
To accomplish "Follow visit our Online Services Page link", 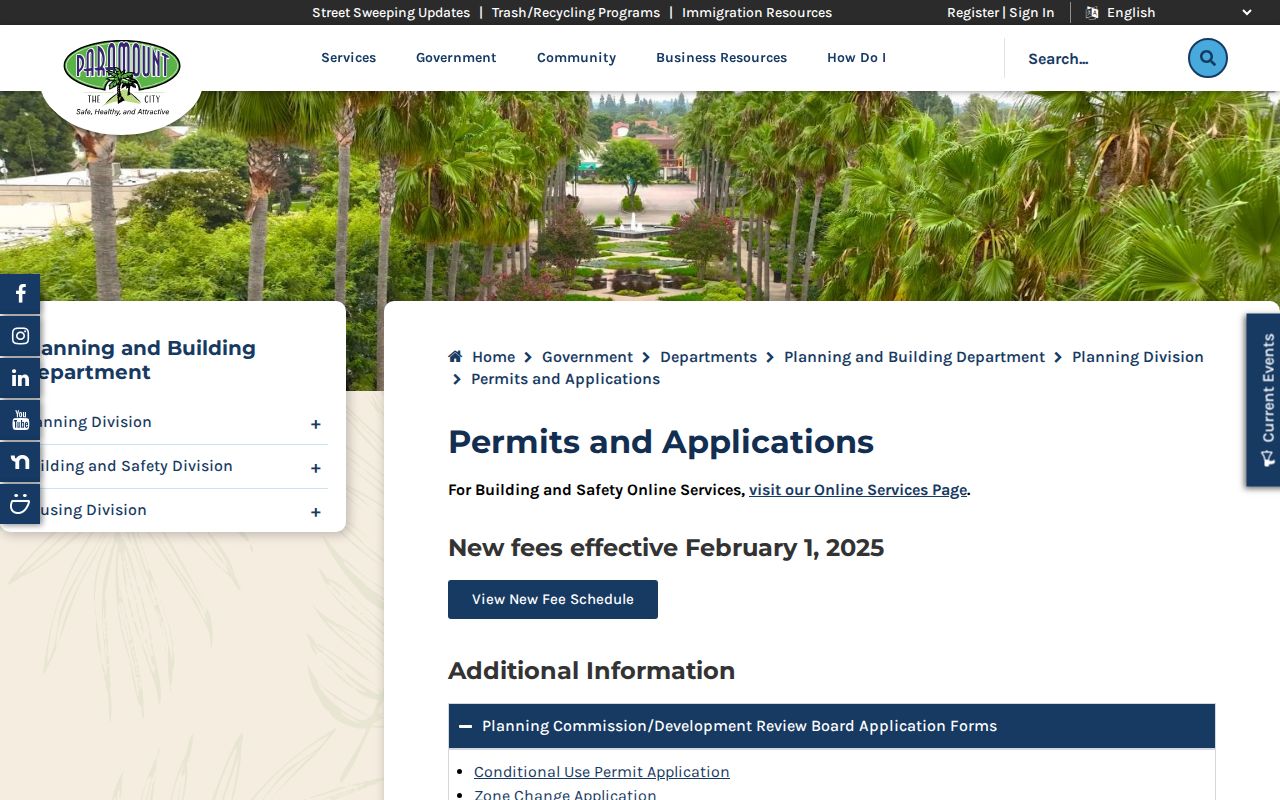I will pos(858,490).
